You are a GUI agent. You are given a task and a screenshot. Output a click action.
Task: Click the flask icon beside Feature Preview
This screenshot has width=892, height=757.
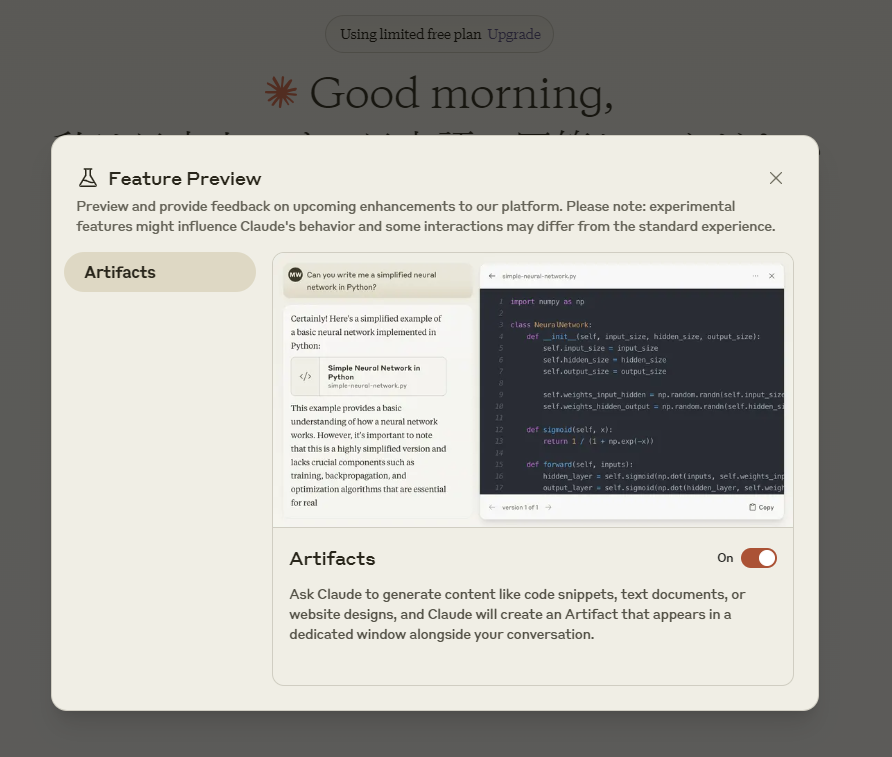click(88, 178)
